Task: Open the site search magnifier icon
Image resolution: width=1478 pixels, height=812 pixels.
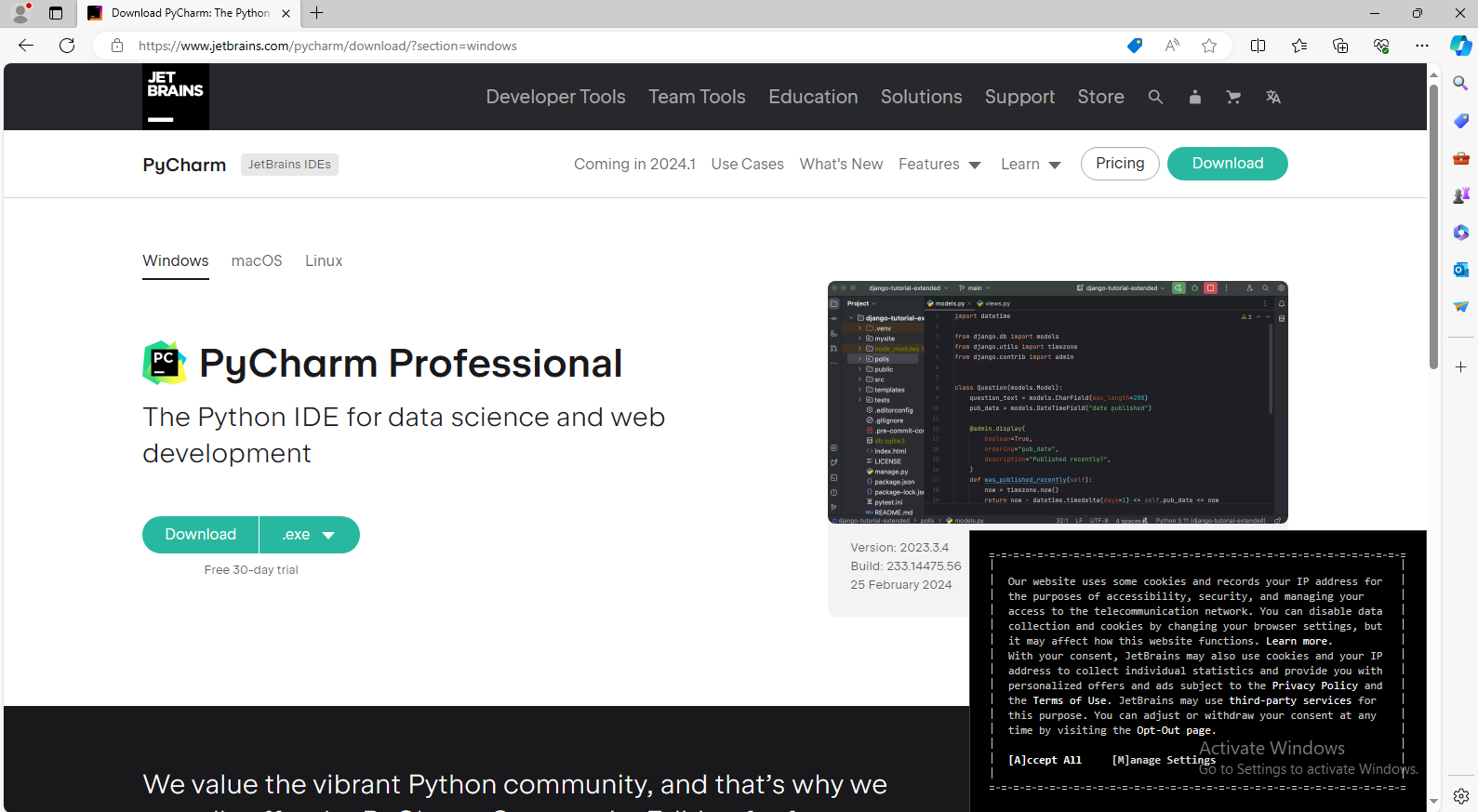Action: click(1155, 97)
